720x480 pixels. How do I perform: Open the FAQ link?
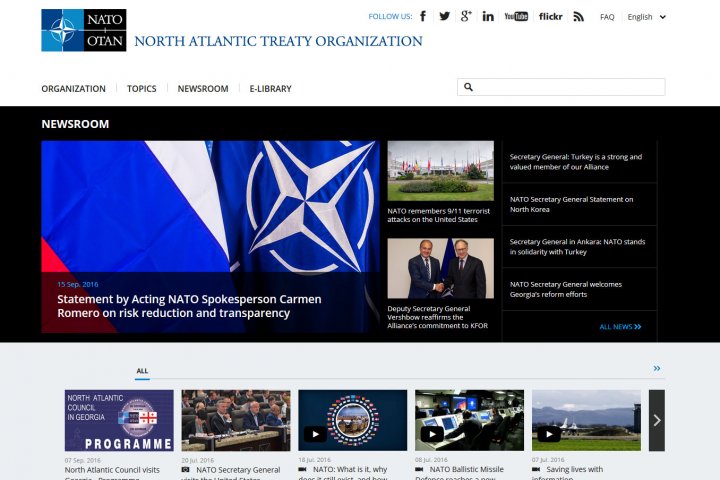(607, 17)
